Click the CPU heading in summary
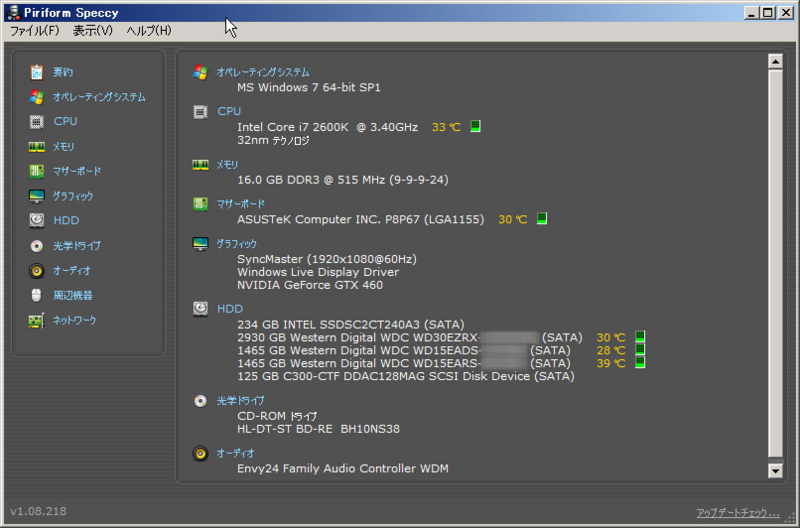This screenshot has width=800, height=528. pyautogui.click(x=229, y=111)
